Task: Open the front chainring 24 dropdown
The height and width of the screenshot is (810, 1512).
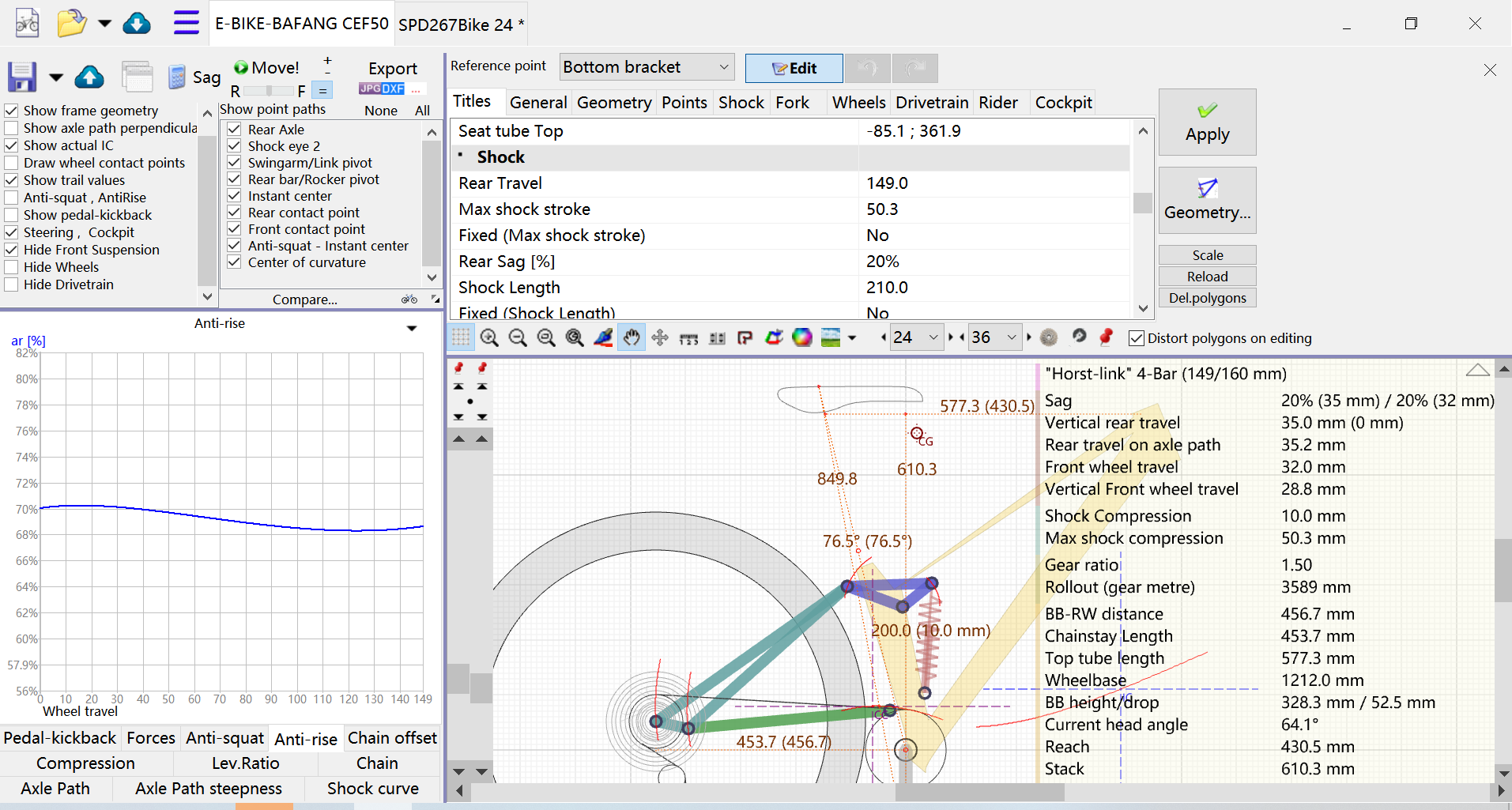Action: point(916,337)
